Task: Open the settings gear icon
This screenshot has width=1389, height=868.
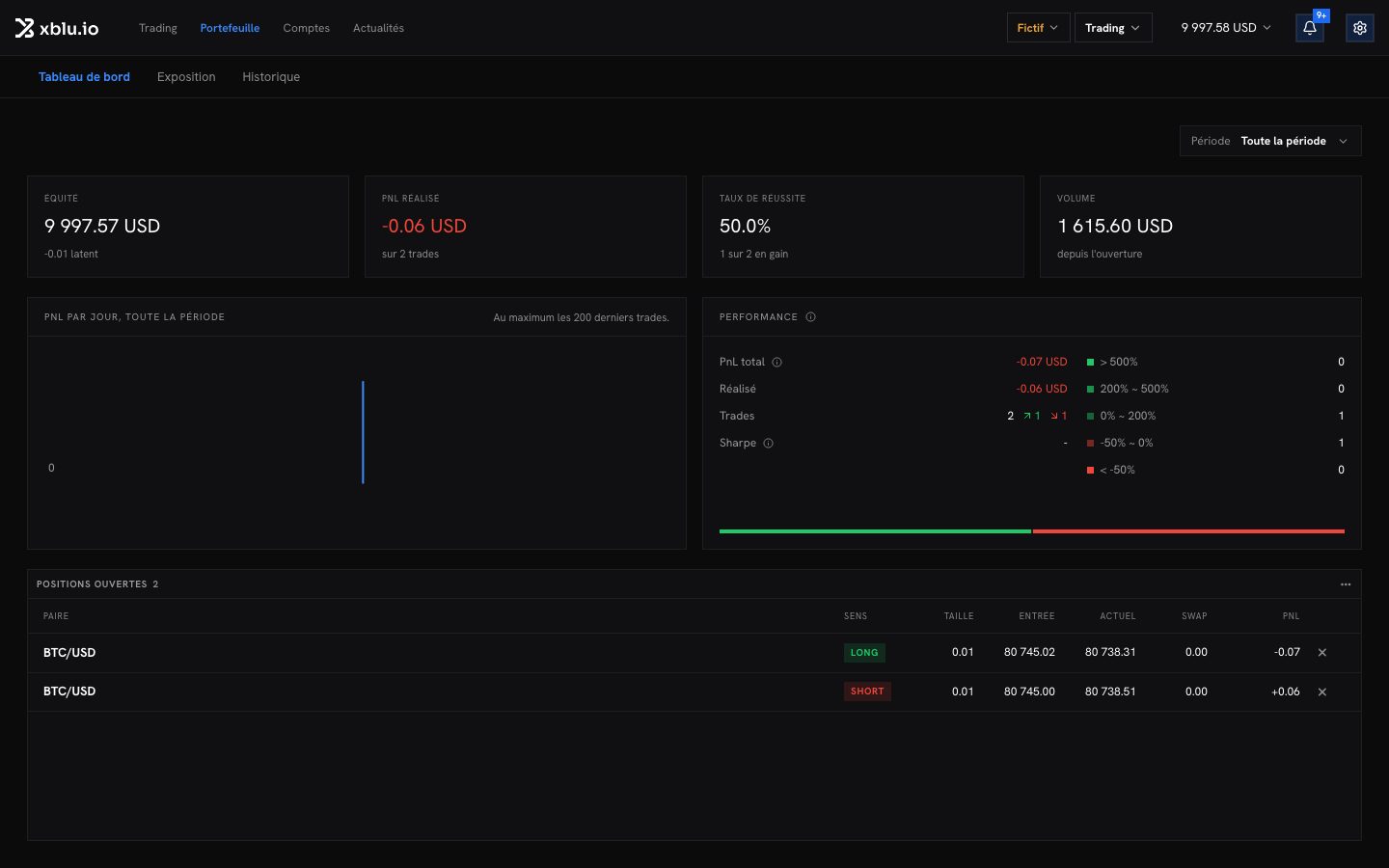Action: pyautogui.click(x=1360, y=28)
